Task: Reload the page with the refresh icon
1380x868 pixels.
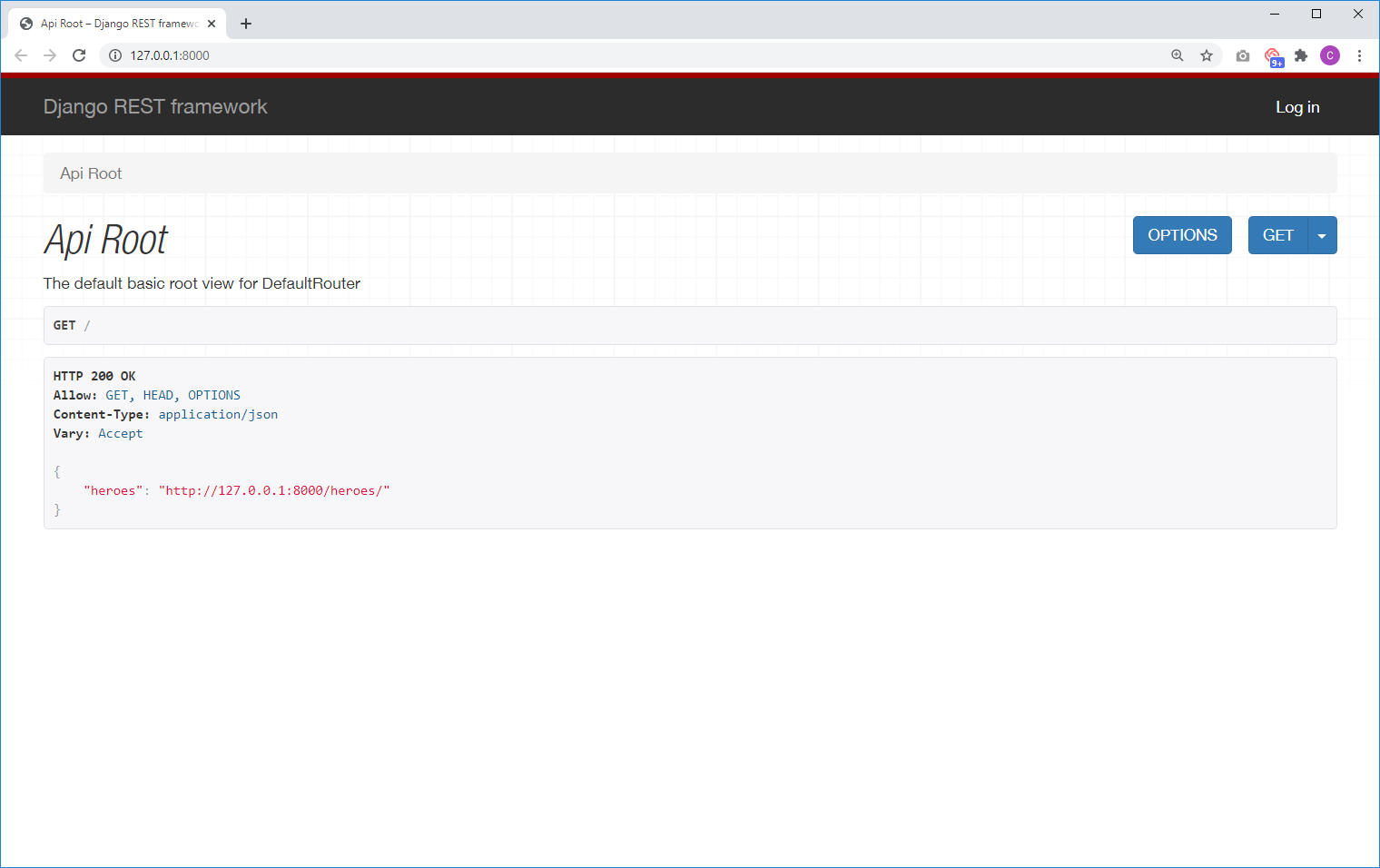Action: click(79, 55)
